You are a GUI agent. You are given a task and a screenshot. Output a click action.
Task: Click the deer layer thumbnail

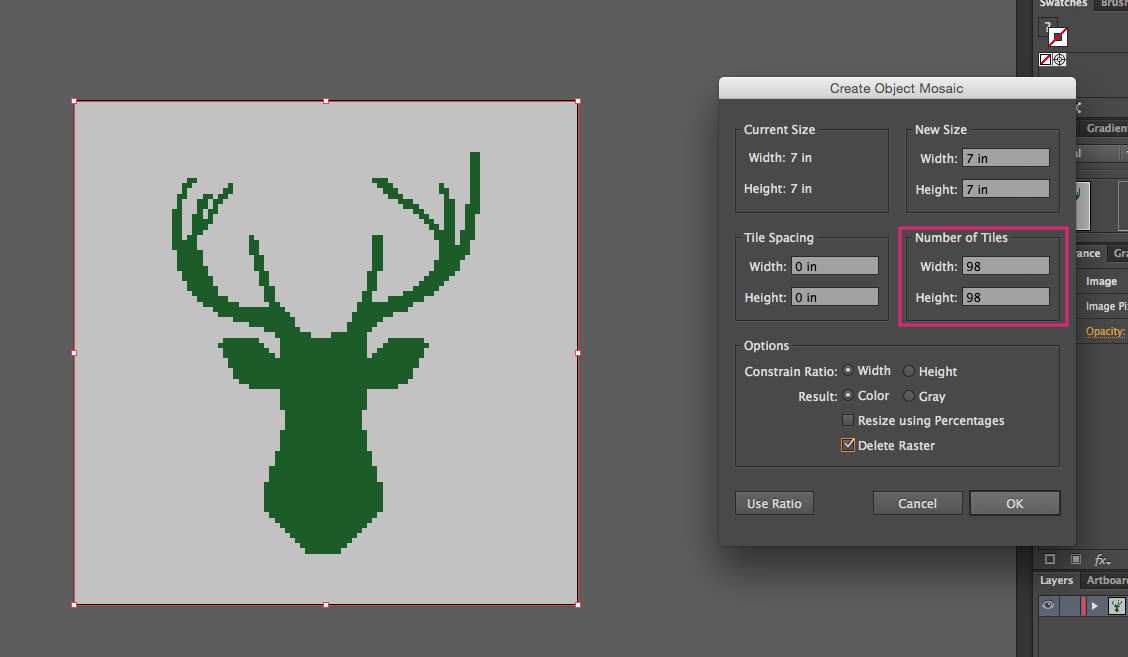[x=1116, y=606]
